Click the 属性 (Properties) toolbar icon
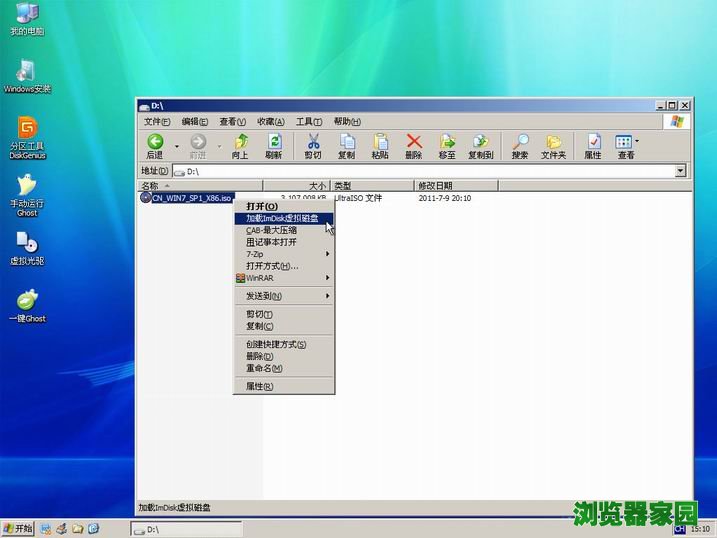 click(593, 146)
